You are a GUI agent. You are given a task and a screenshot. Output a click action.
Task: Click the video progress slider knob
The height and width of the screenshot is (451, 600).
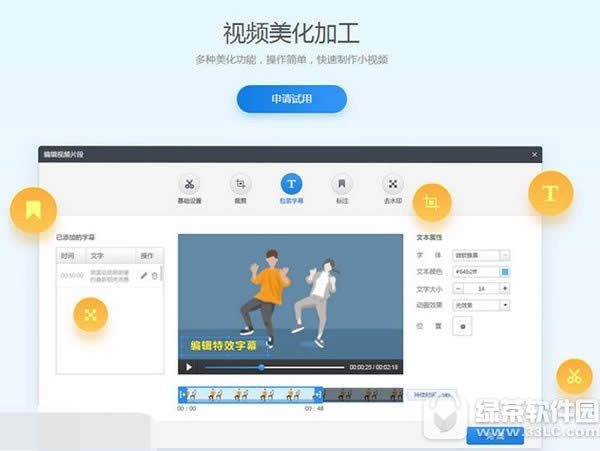(x=261, y=368)
